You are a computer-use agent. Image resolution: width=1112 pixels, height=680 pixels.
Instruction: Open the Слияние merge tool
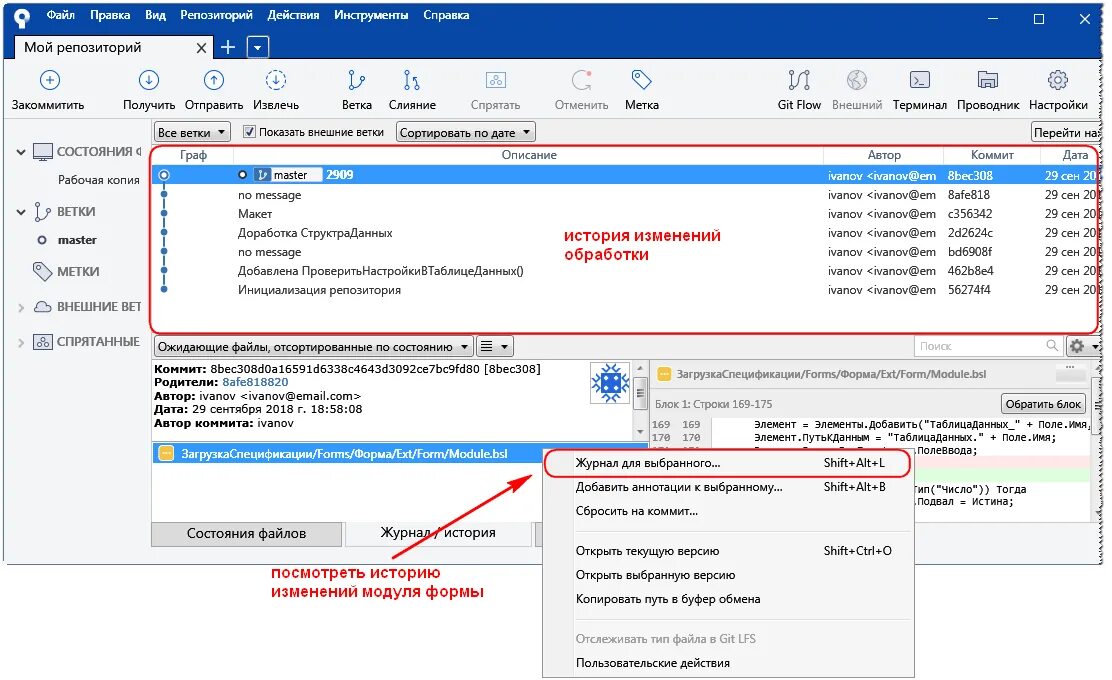pyautogui.click(x=411, y=80)
